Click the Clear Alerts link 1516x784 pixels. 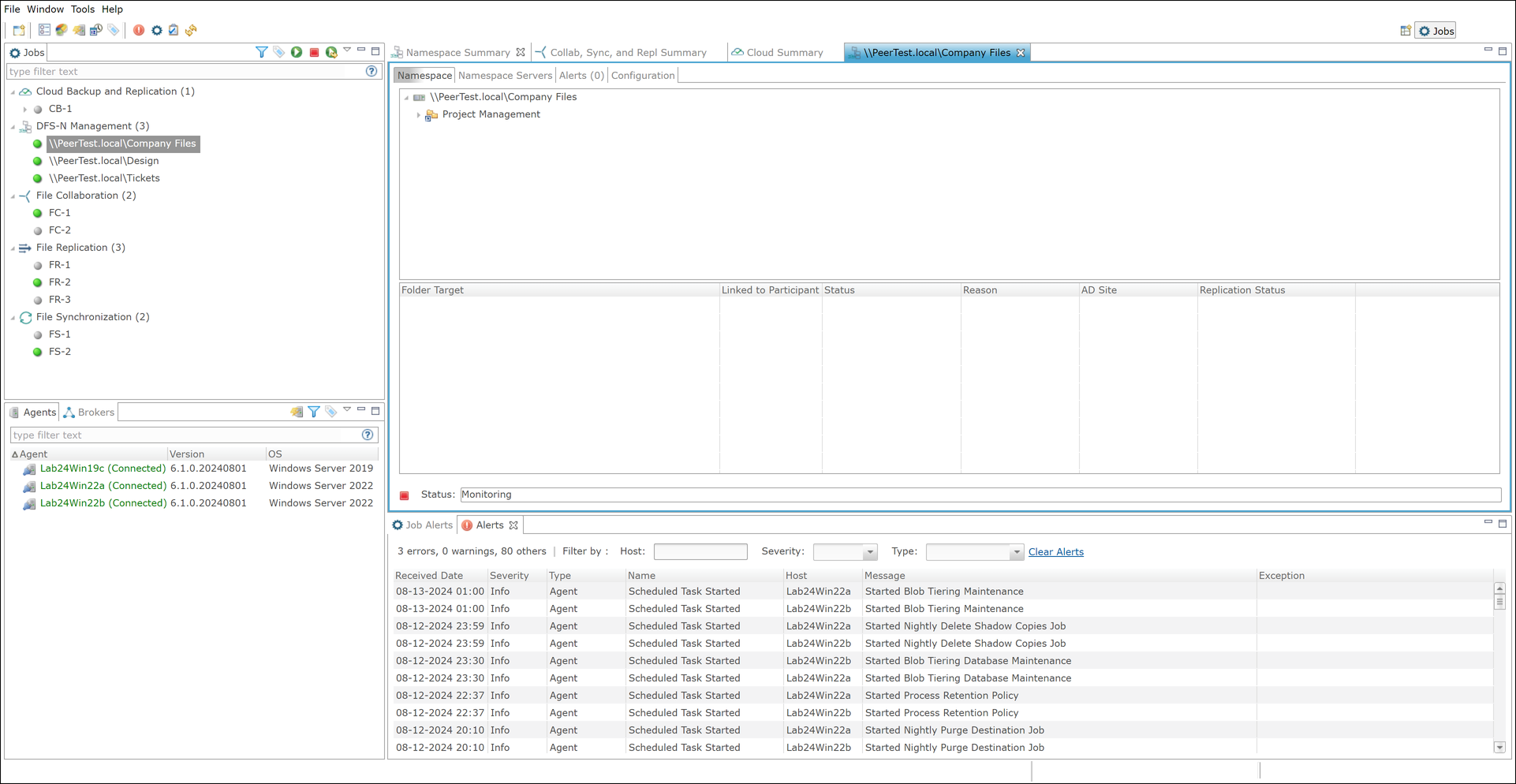(x=1055, y=552)
